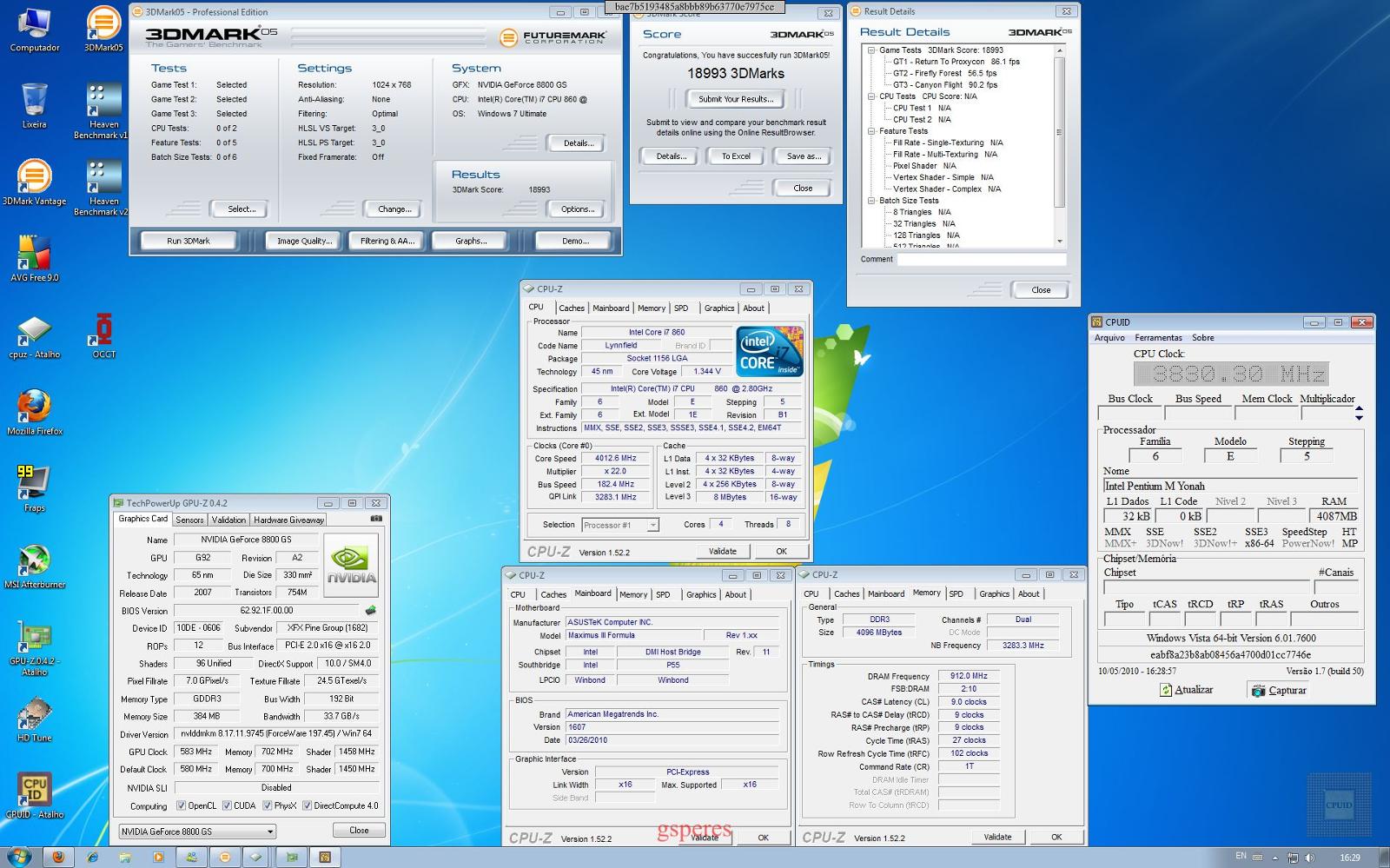Open the Windows Start orb
This screenshot has width=1390, height=868.
18,857
